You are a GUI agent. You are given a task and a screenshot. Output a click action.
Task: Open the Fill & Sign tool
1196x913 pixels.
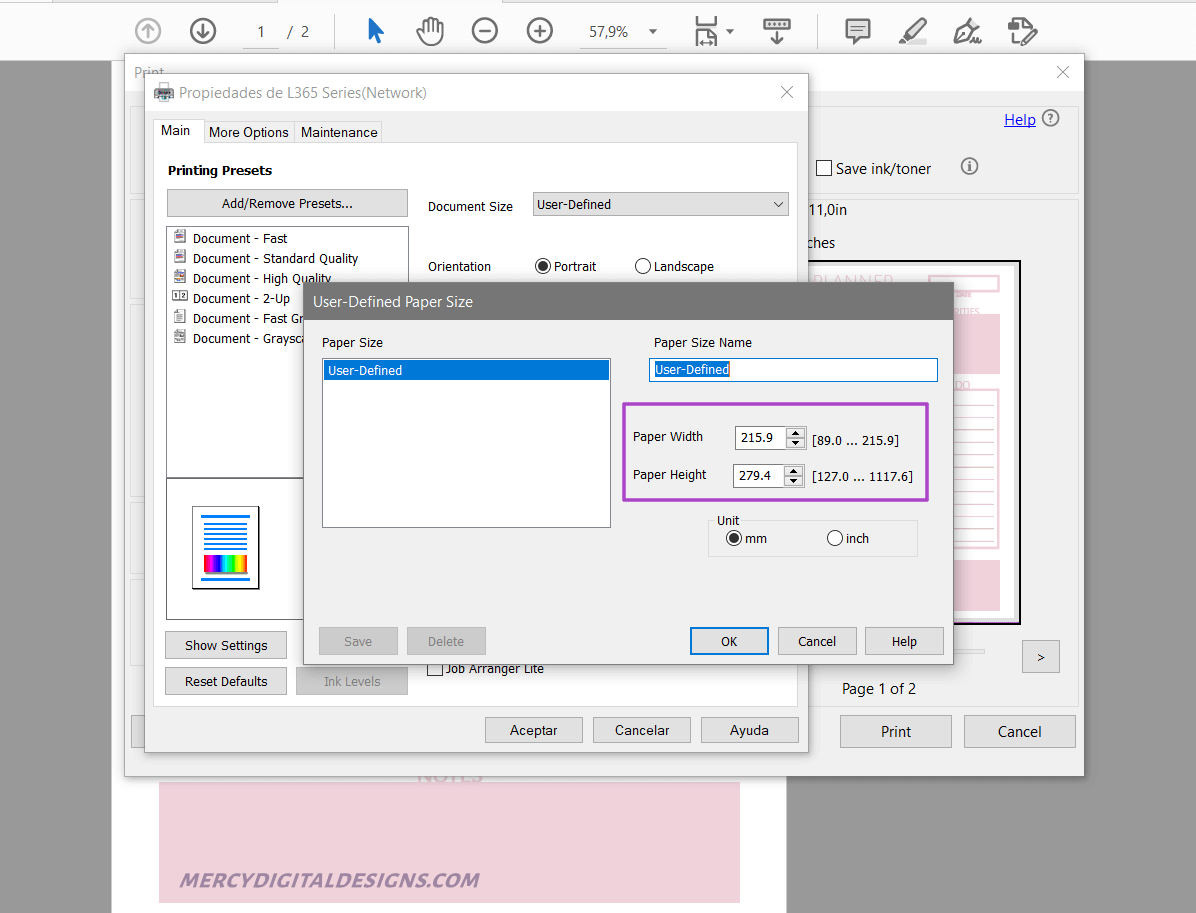(x=967, y=31)
